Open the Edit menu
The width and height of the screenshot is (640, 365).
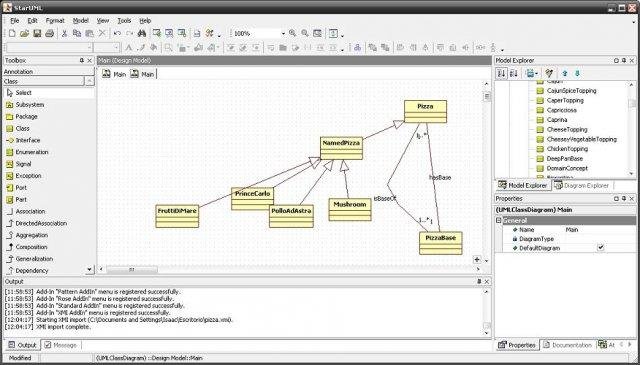coord(32,20)
